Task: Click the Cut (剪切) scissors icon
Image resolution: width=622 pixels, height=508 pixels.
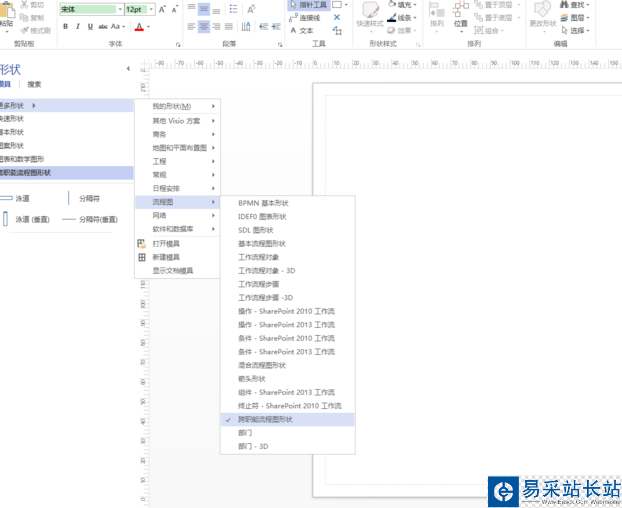Action: tap(24, 5)
